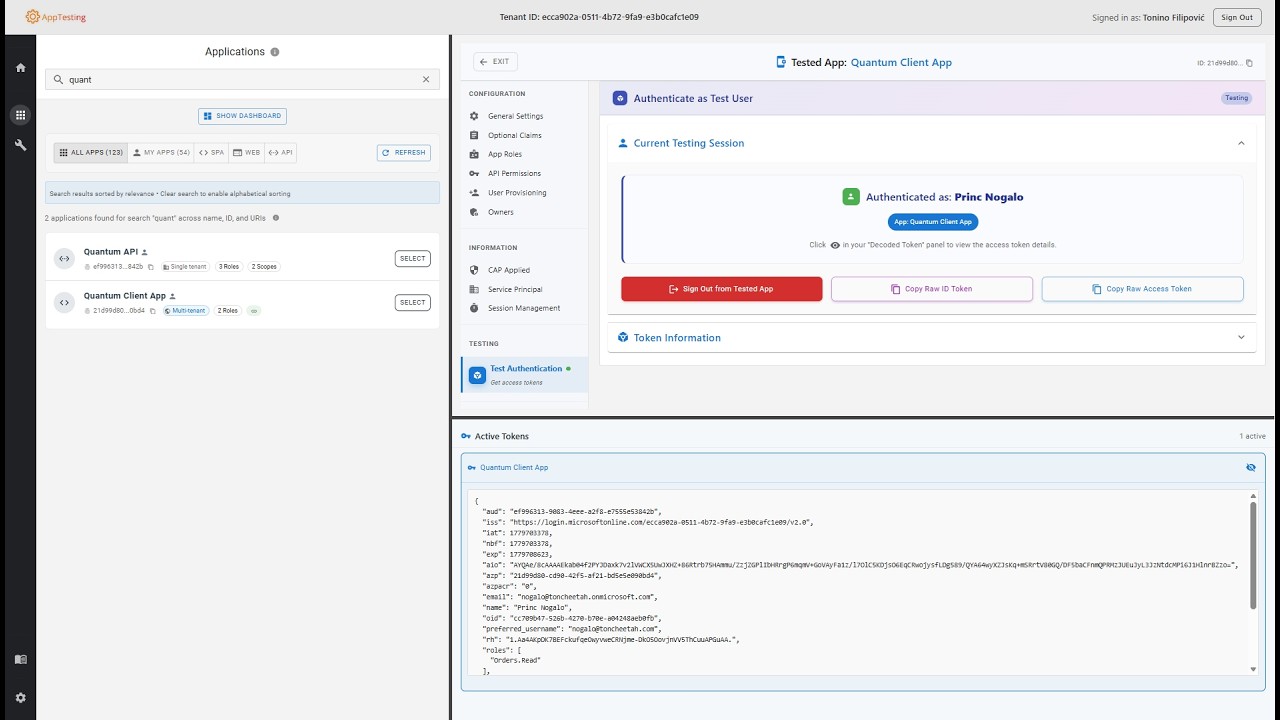Viewport: 1280px width, 720px height.
Task: Open Session Management information
Action: click(522, 308)
